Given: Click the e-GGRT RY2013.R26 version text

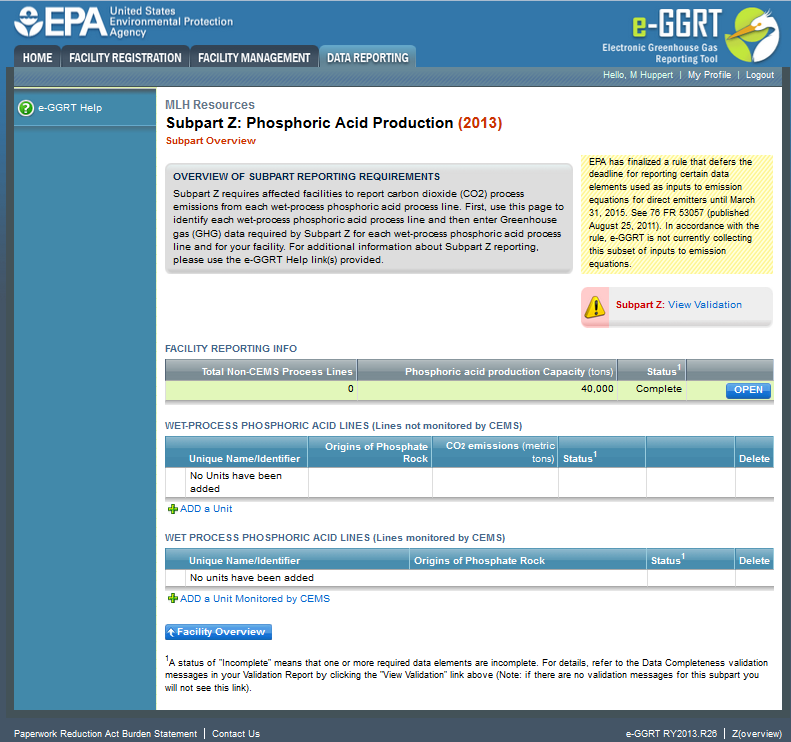Looking at the screenshot, I should (x=671, y=733).
